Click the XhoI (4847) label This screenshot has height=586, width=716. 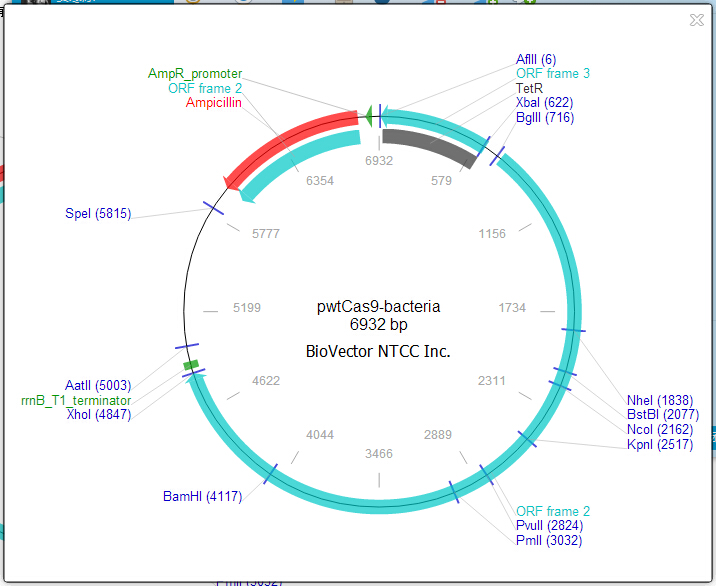pos(98,414)
